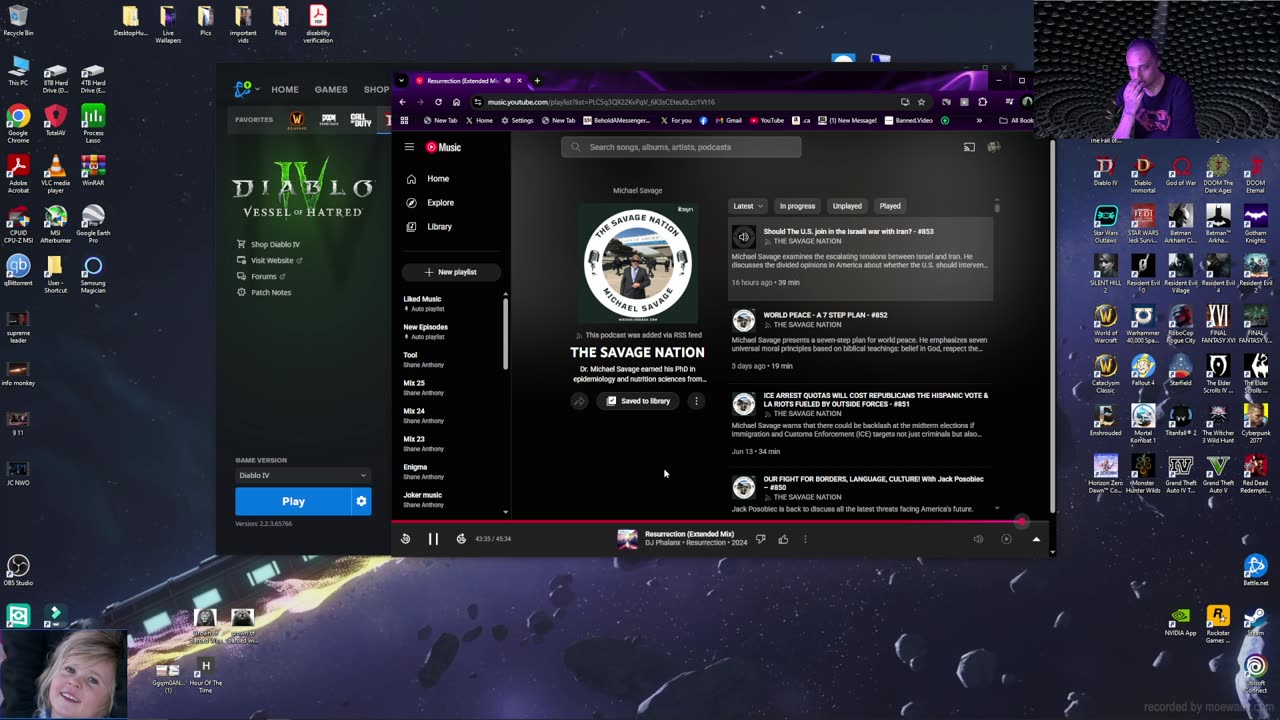Click Play for Diablo IV in Battle.net

click(x=293, y=502)
